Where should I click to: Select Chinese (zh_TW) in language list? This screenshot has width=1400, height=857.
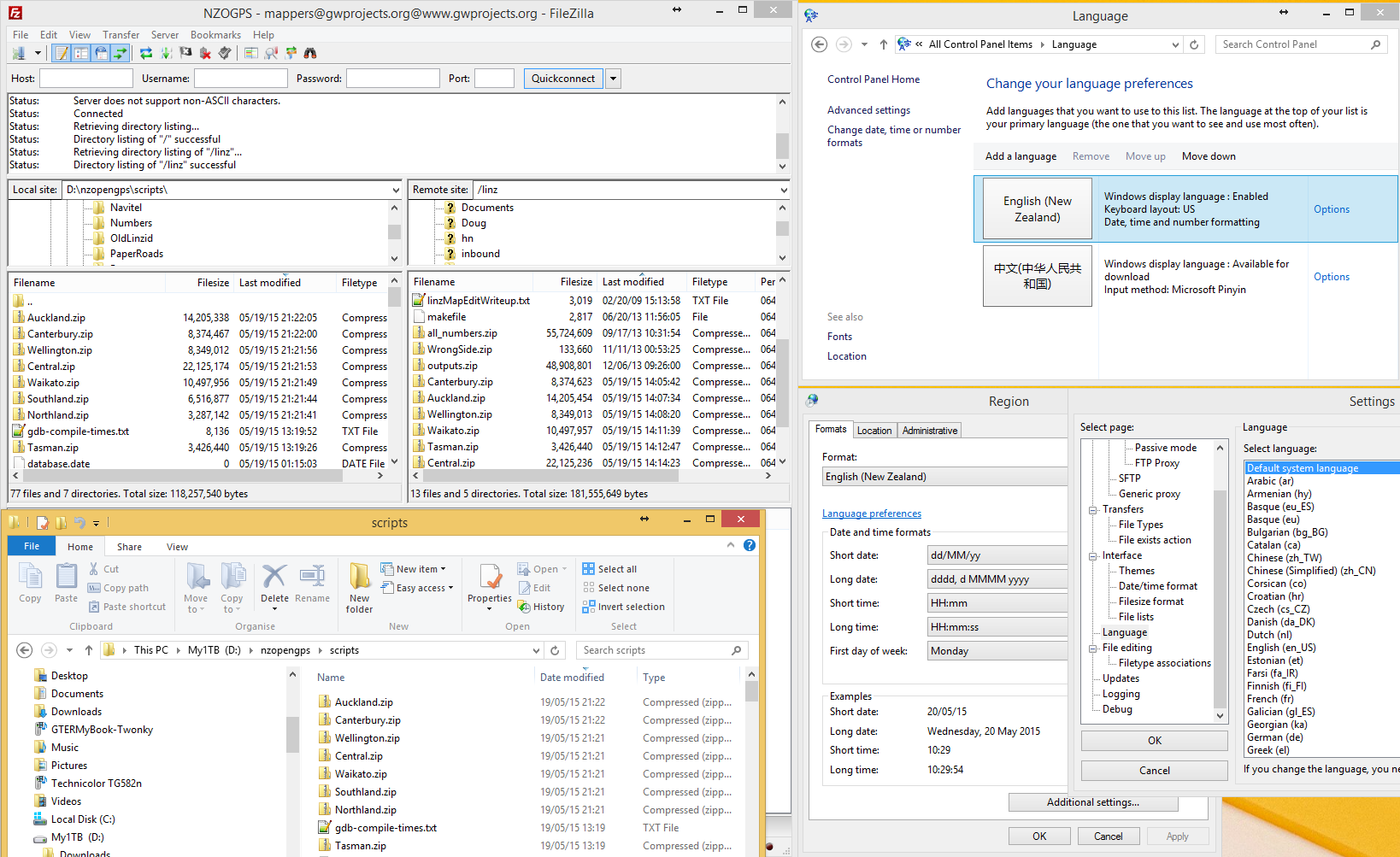(x=1284, y=558)
